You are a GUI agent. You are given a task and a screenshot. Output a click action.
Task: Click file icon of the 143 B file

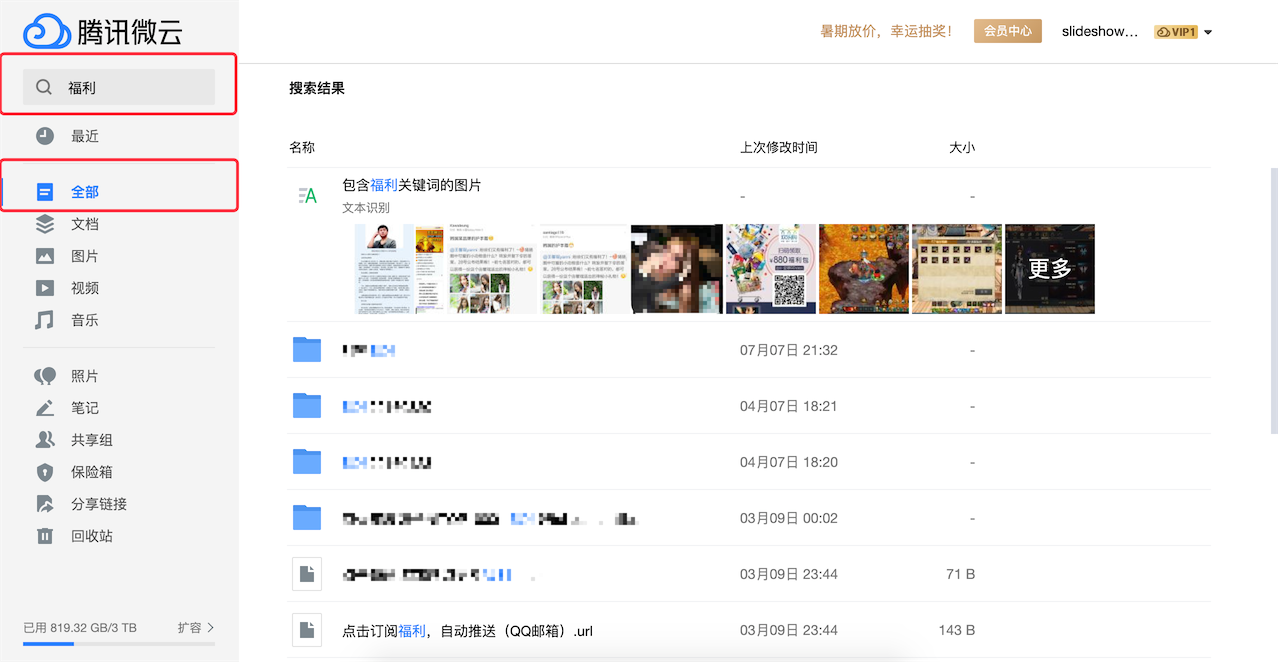pos(307,630)
